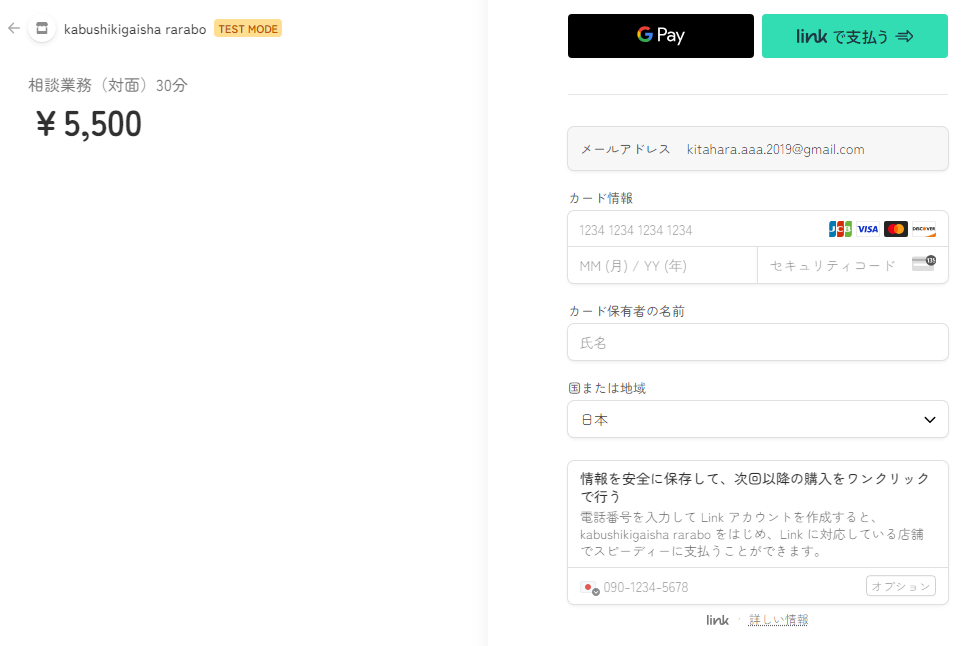Click the kabushikigaisha rarabo store icon

coord(42,29)
